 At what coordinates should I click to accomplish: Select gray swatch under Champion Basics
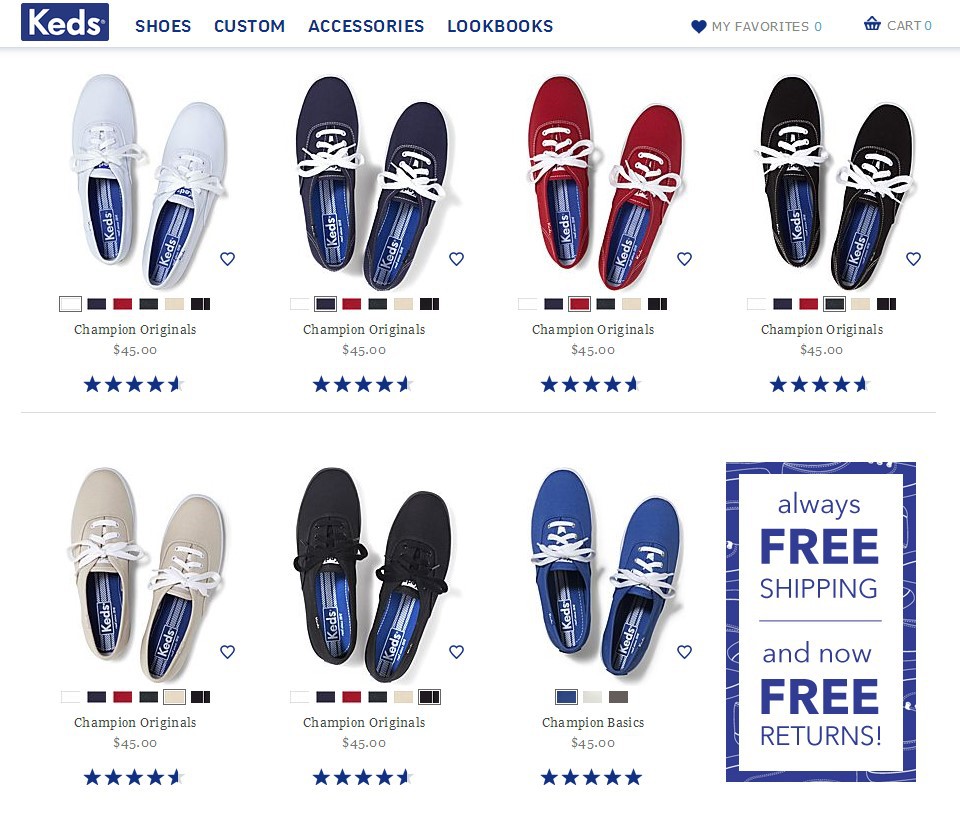pyautogui.click(x=618, y=697)
